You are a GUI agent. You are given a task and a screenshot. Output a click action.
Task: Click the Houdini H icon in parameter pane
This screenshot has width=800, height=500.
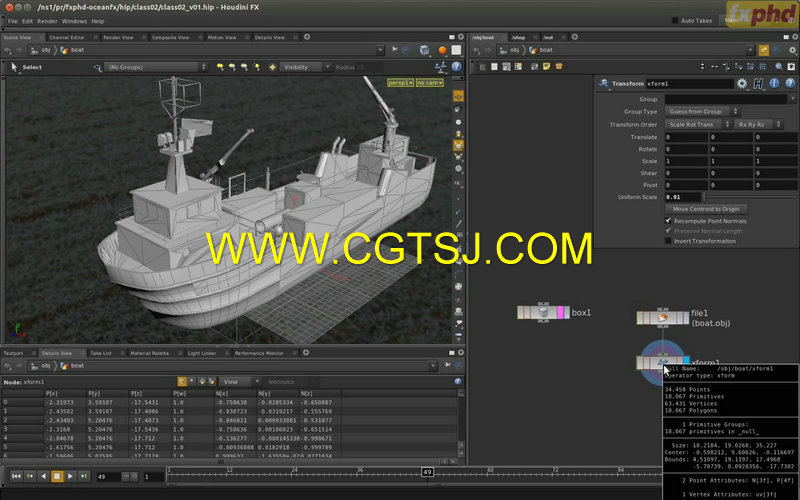[758, 83]
